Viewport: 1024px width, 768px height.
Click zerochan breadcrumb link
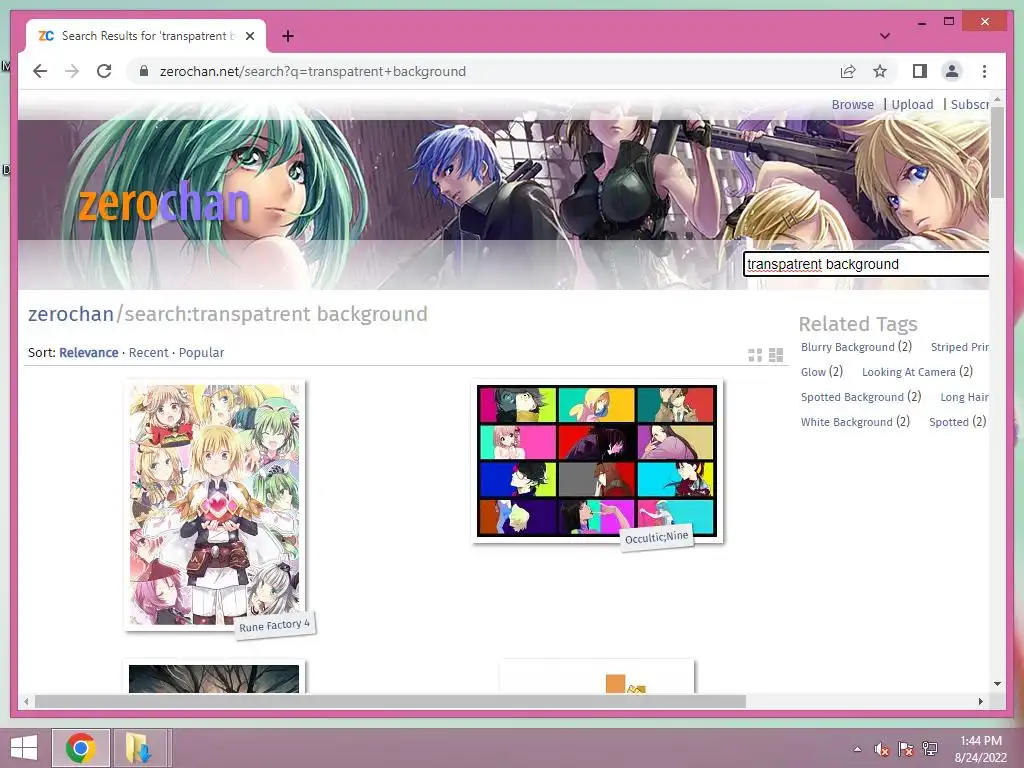[x=71, y=314]
